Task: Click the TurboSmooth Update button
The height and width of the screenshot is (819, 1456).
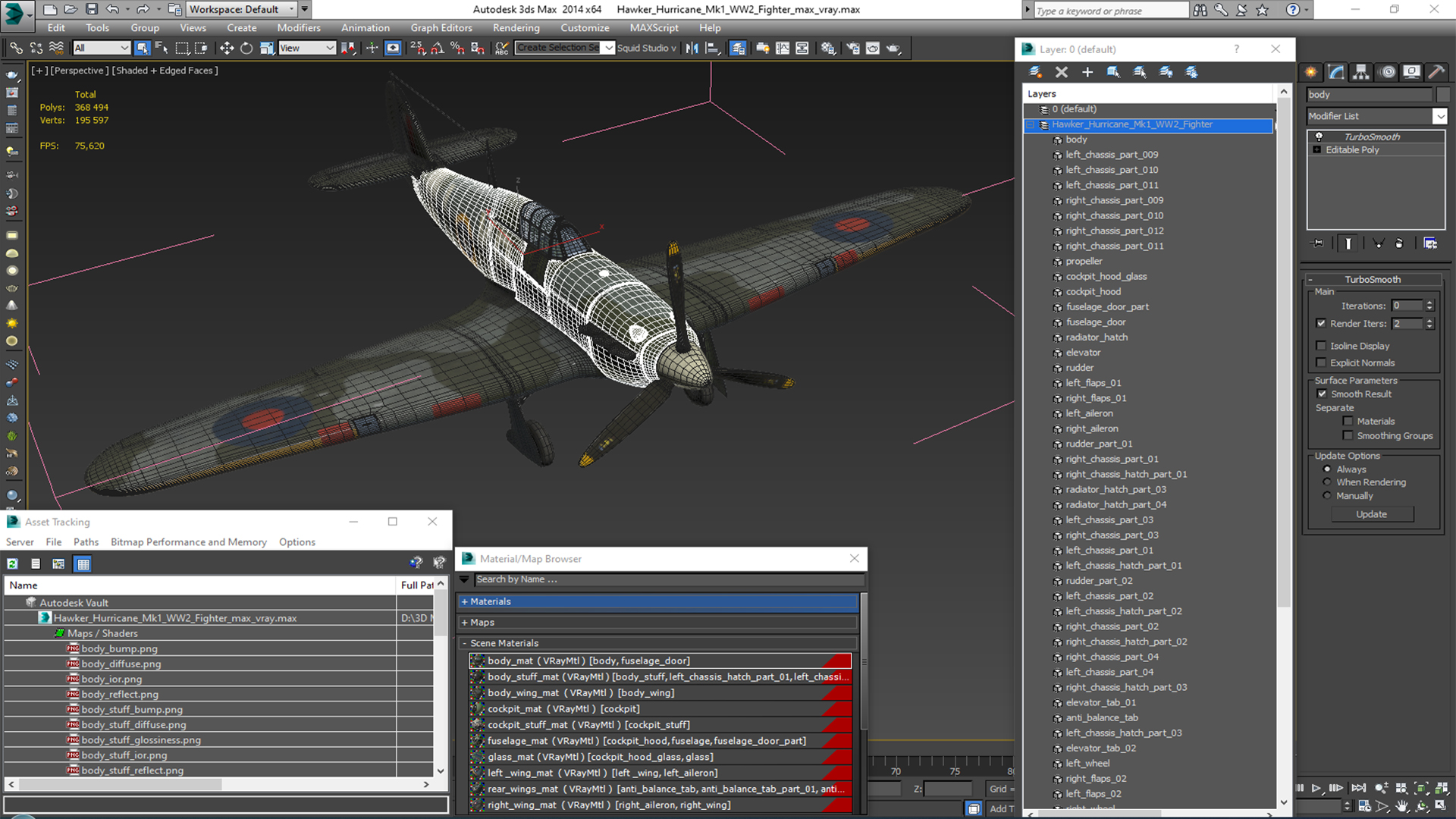Action: tap(1372, 514)
